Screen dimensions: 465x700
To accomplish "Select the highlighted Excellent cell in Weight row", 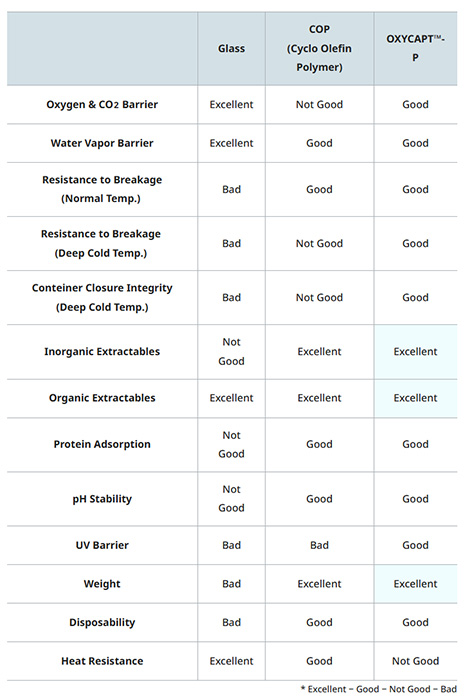I will (x=415, y=584).
